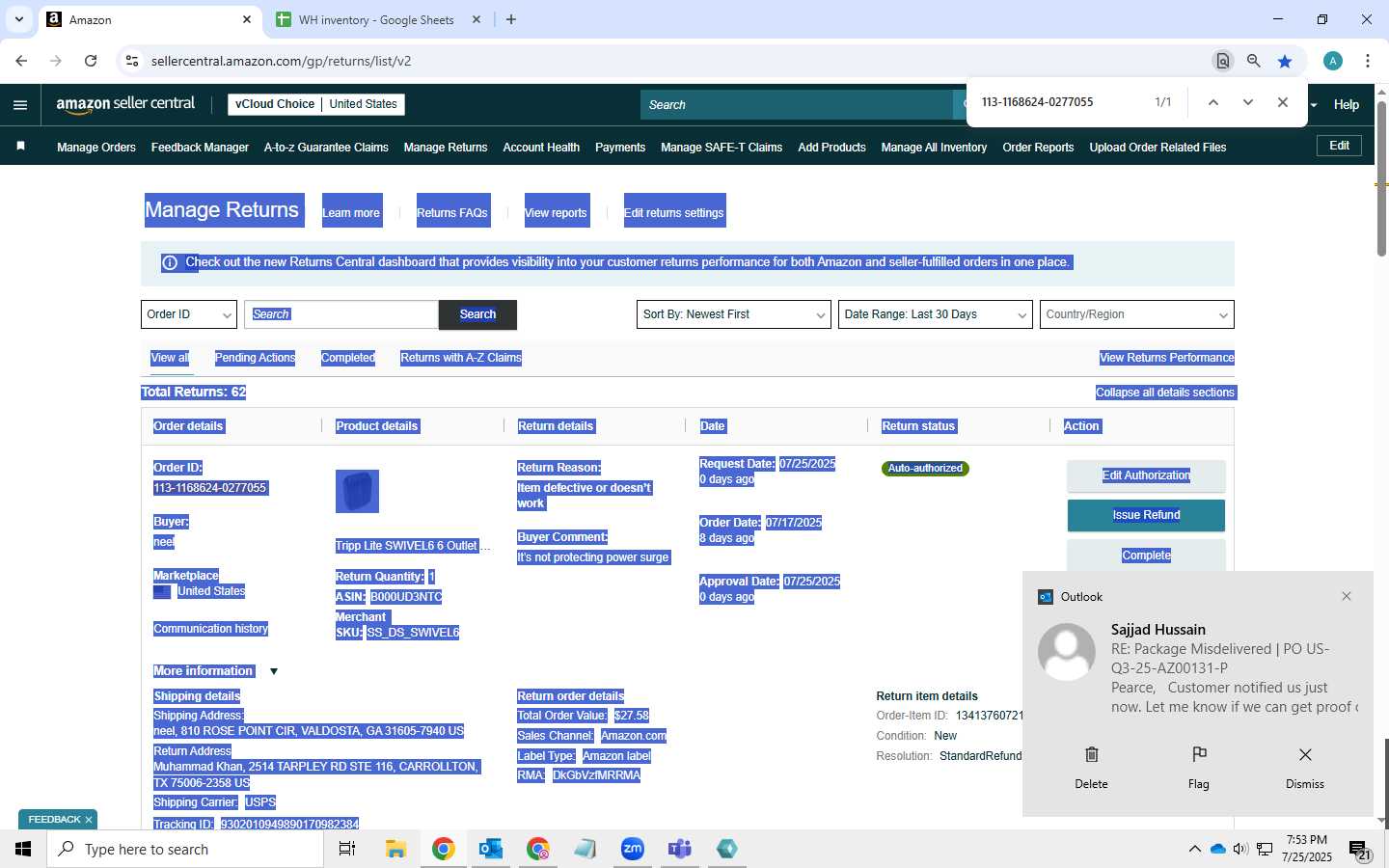The height and width of the screenshot is (868, 1389).
Task: Click Collapse all details sections
Action: tap(1165, 393)
